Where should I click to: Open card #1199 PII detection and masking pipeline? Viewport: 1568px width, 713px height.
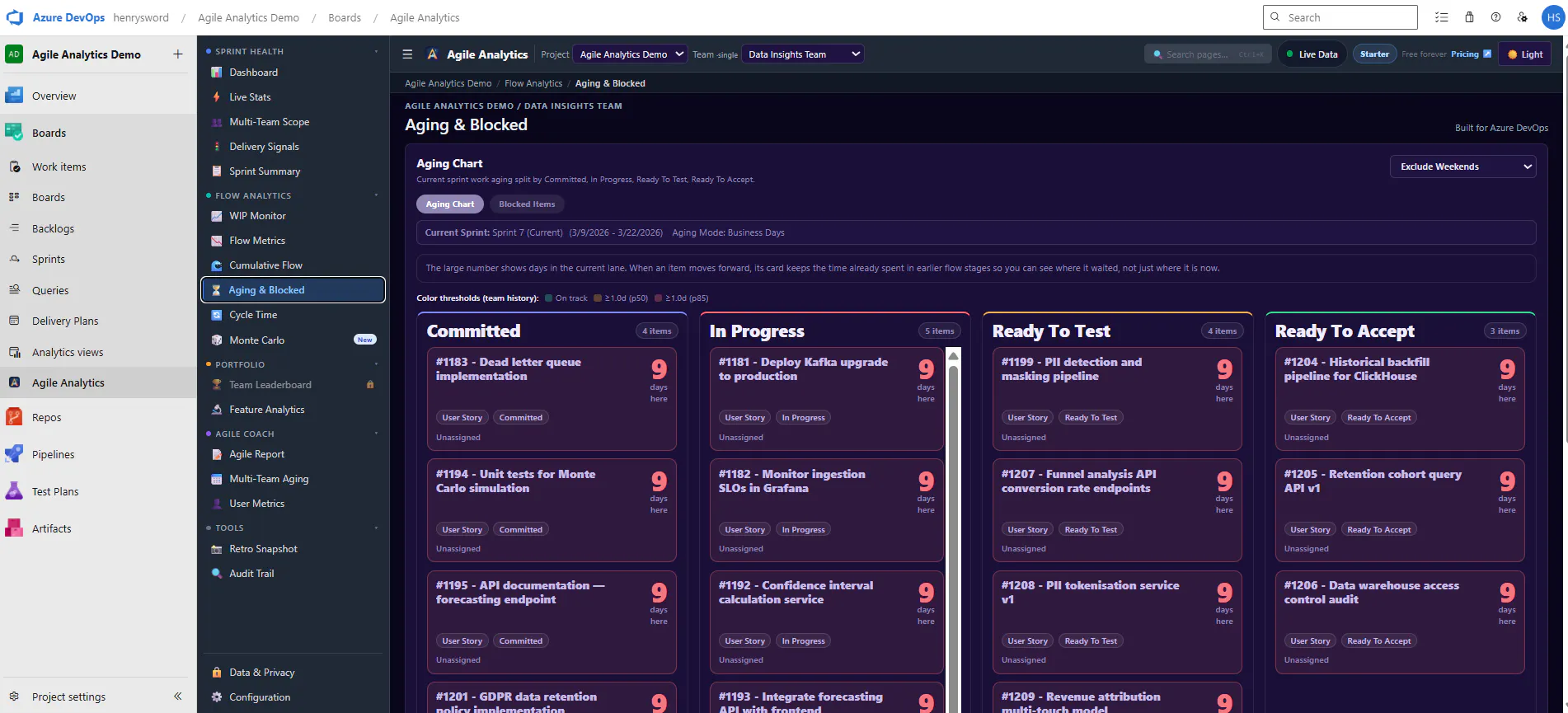tap(1117, 399)
